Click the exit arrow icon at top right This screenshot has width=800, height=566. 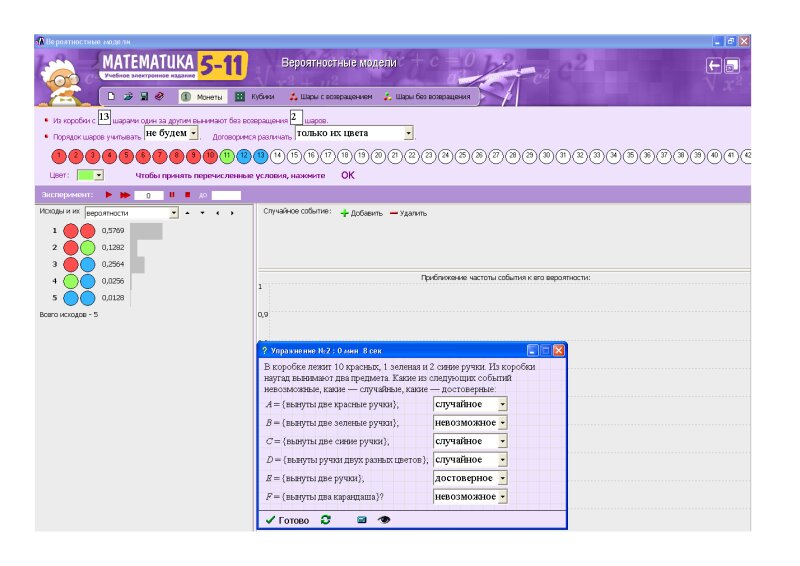point(714,66)
